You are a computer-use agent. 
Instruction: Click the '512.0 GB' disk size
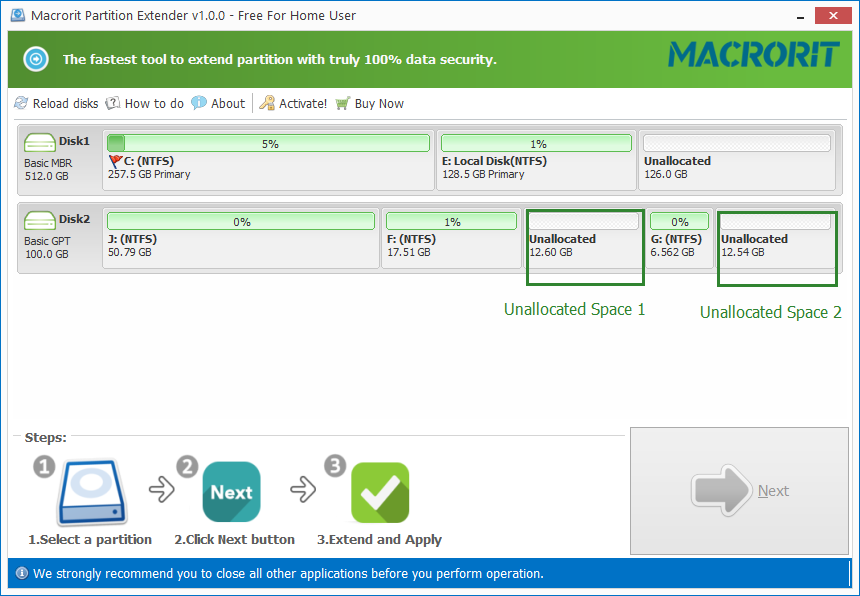[47, 176]
